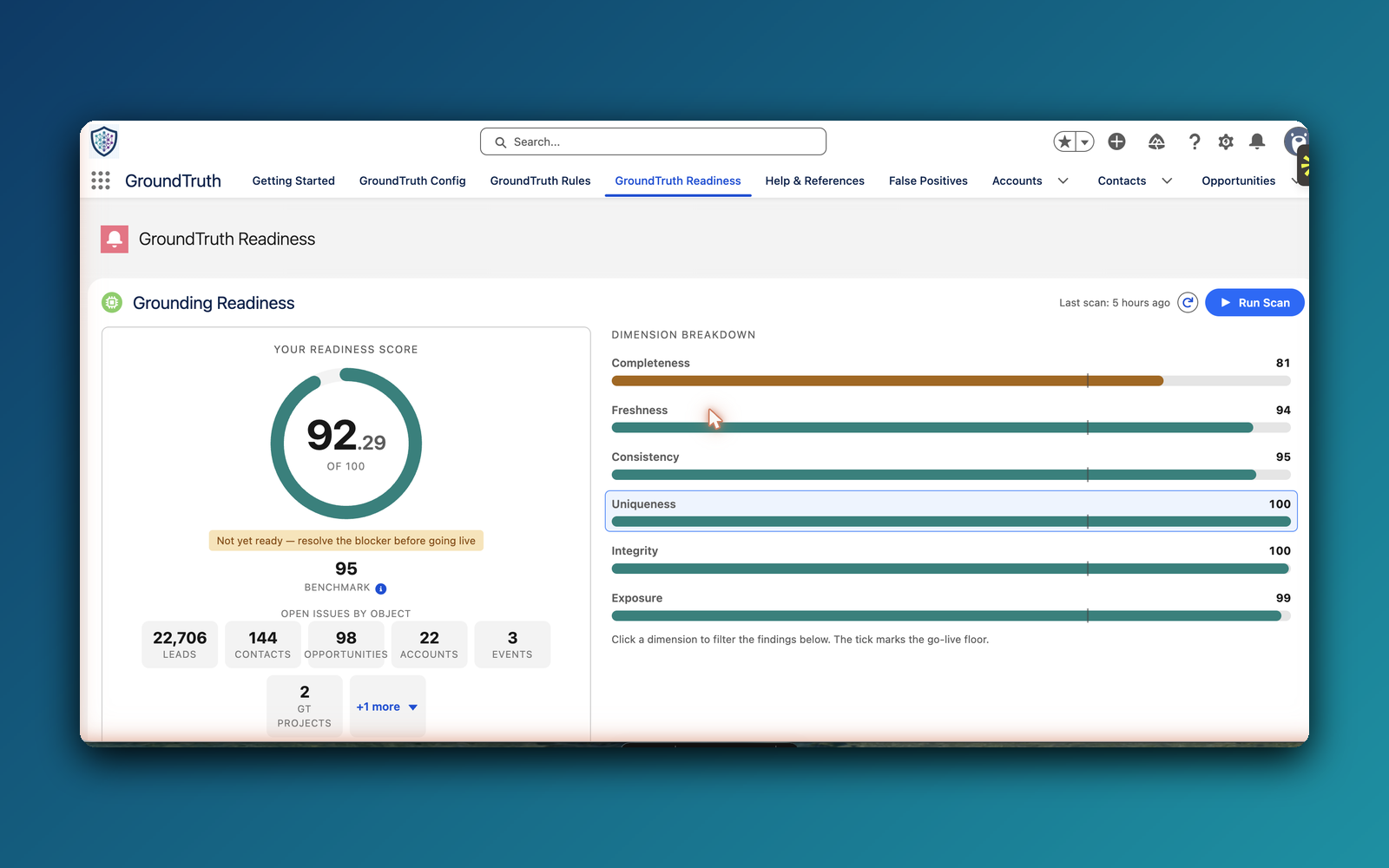Image resolution: width=1389 pixels, height=868 pixels.
Task: Open the Favorites list dropdown arrow
Action: 1084,141
